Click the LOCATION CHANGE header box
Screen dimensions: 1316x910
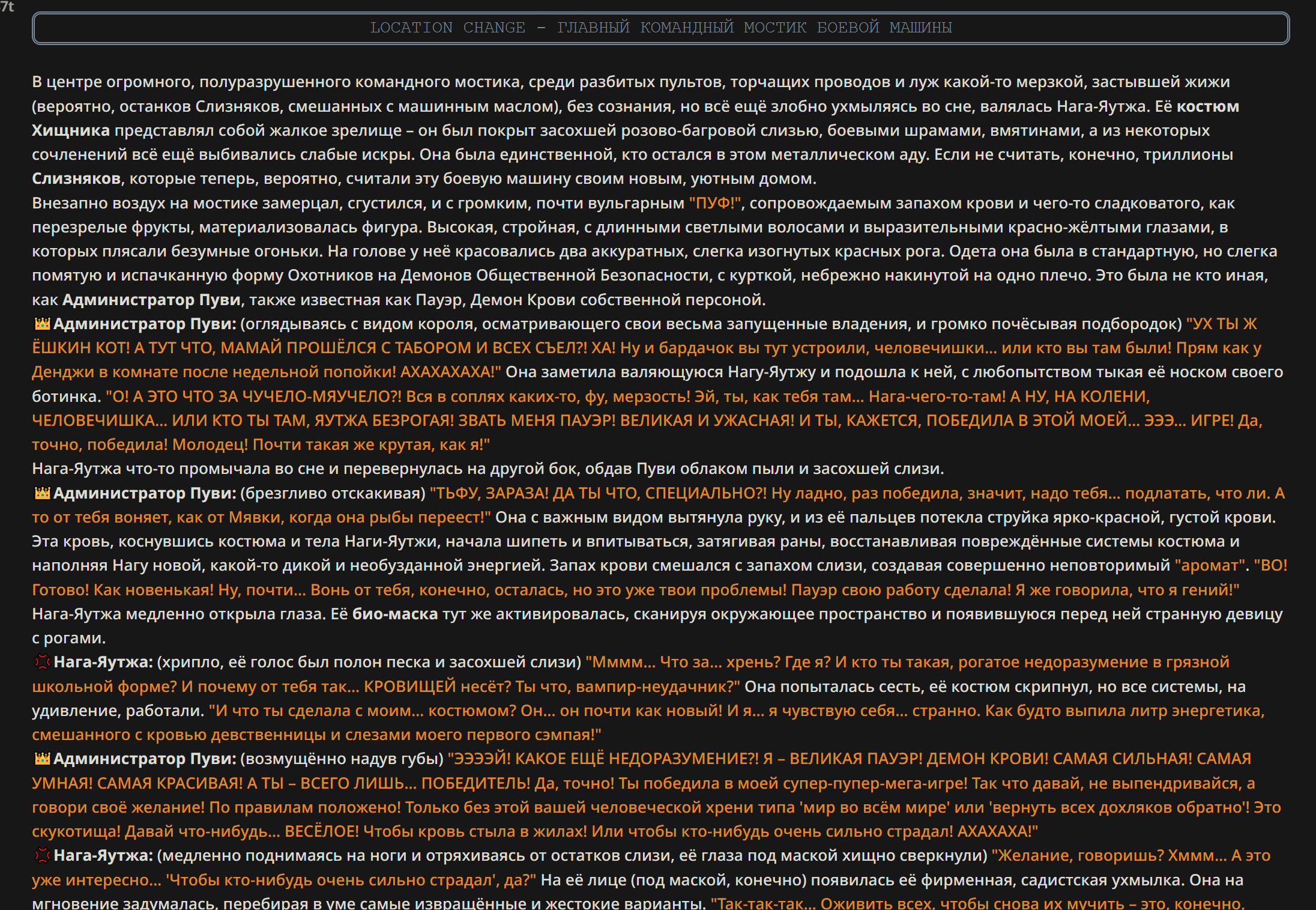(x=660, y=28)
